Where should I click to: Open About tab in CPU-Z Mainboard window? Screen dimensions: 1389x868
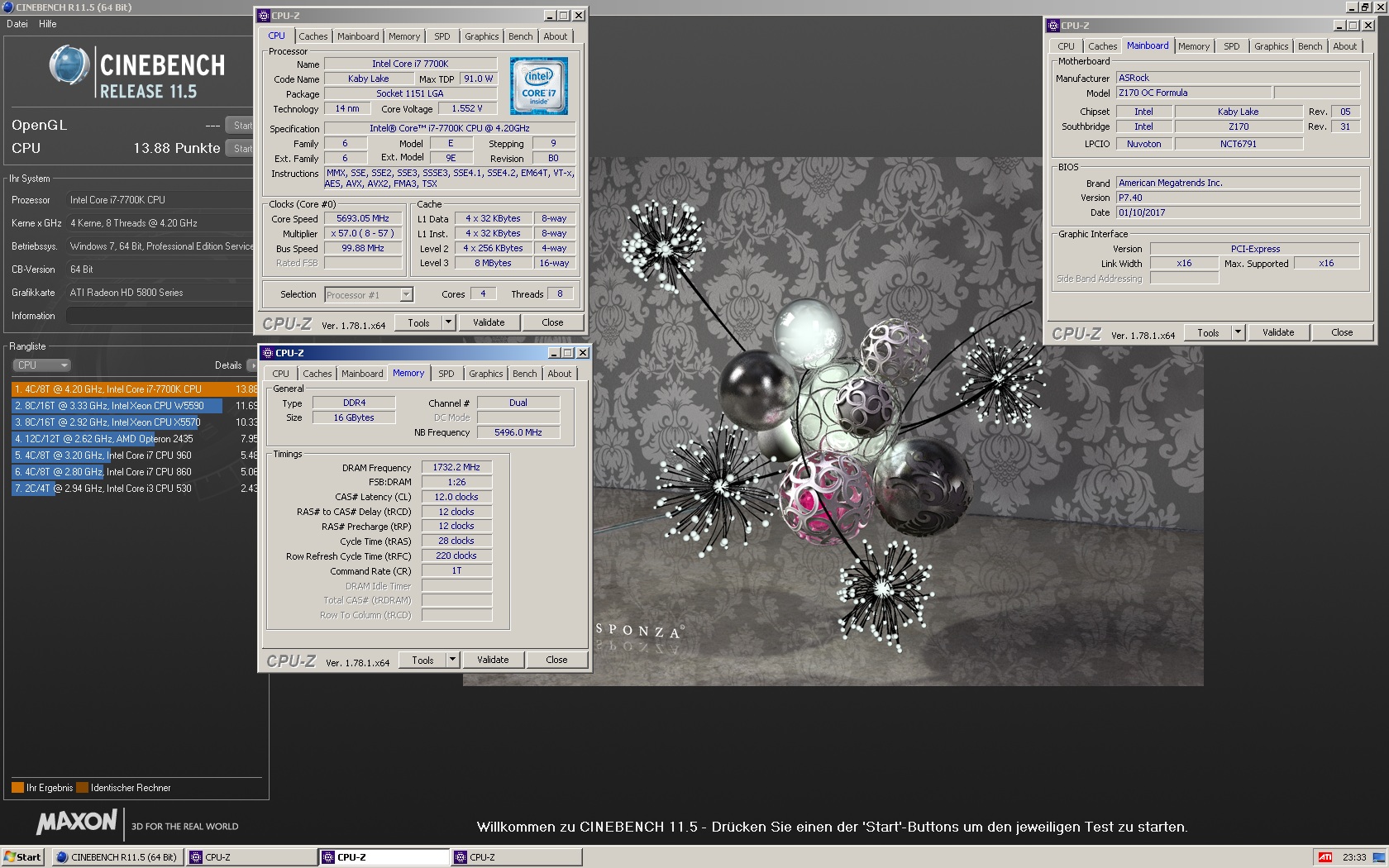1345,46
